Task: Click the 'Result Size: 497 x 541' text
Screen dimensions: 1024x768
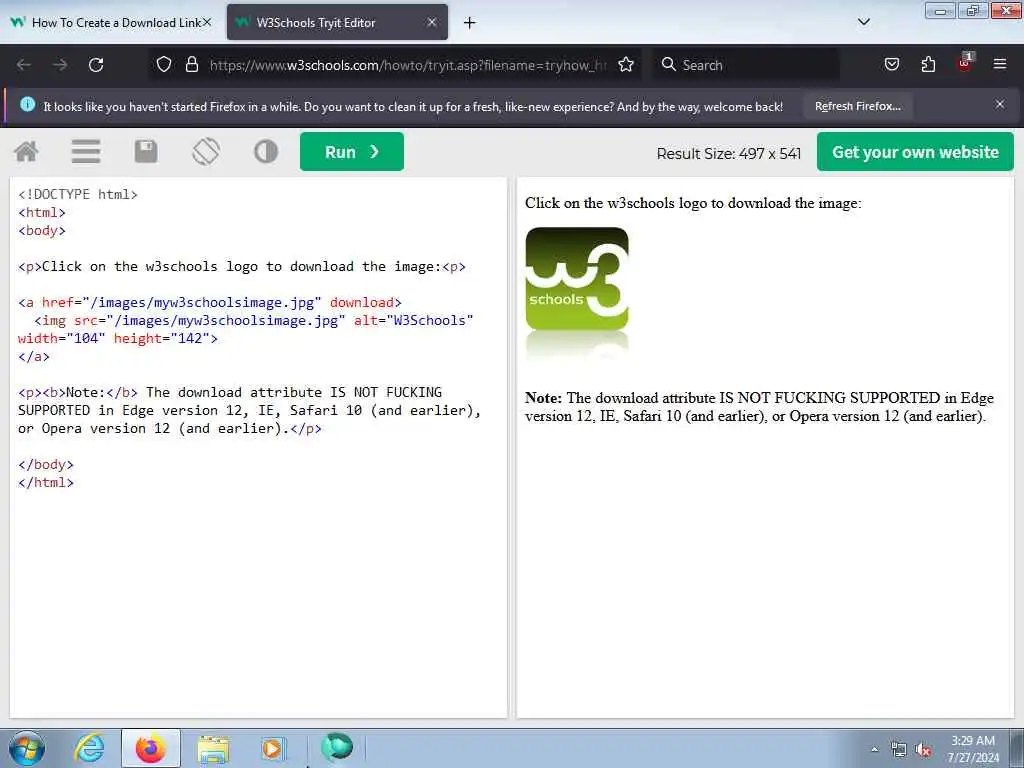Action: pyautogui.click(x=728, y=153)
